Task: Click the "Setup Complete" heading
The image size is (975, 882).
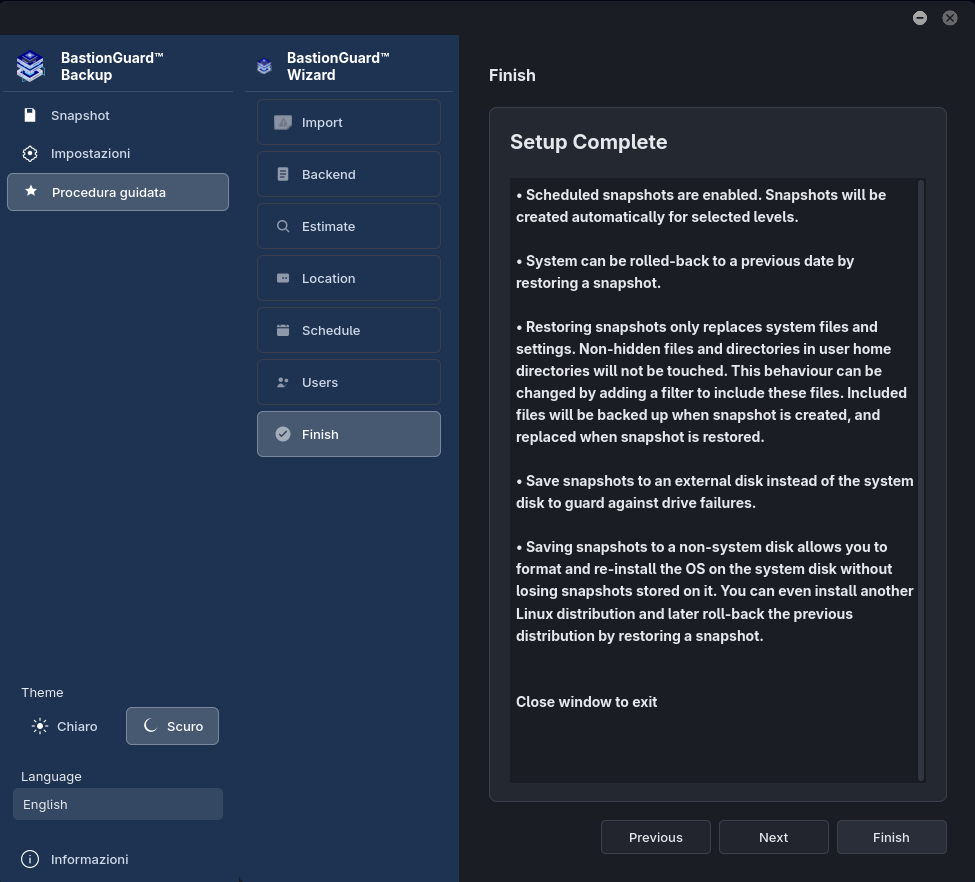Action: pyautogui.click(x=588, y=142)
